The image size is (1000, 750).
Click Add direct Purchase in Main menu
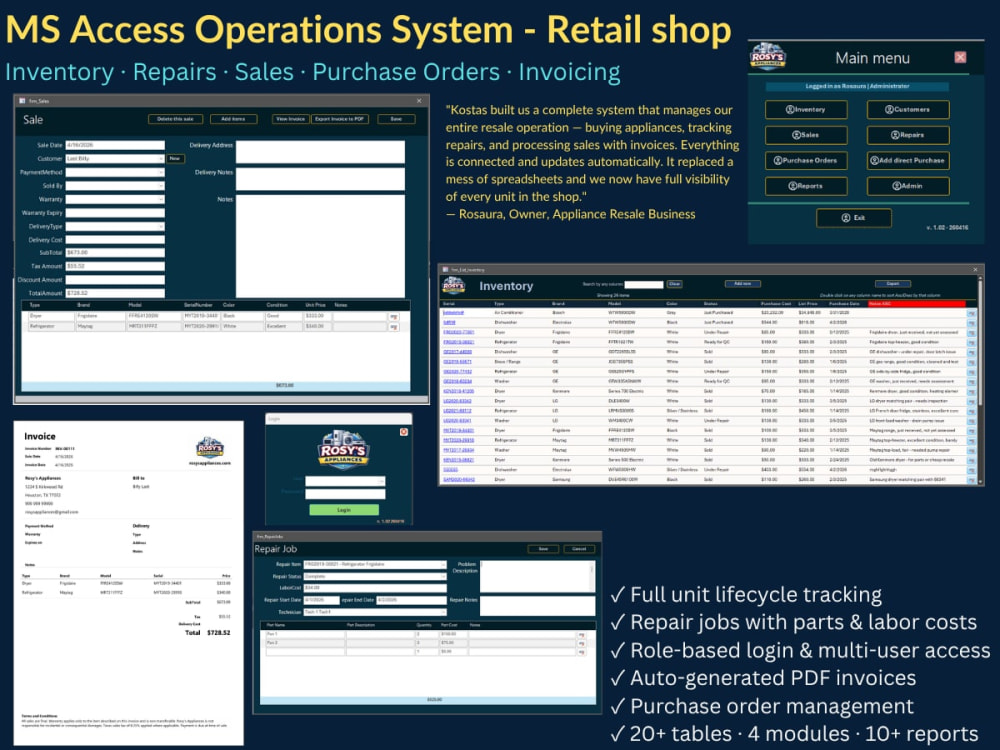tap(908, 161)
